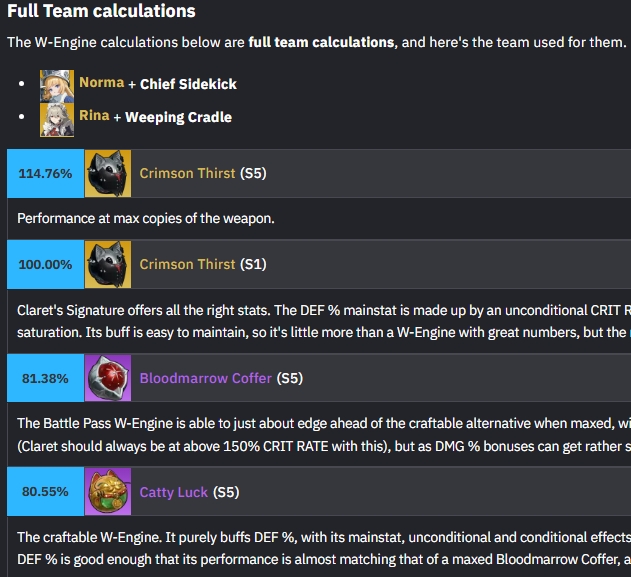The height and width of the screenshot is (577, 631).
Task: Click the Crimson Thirst S1 engine icon
Action: coord(108,264)
